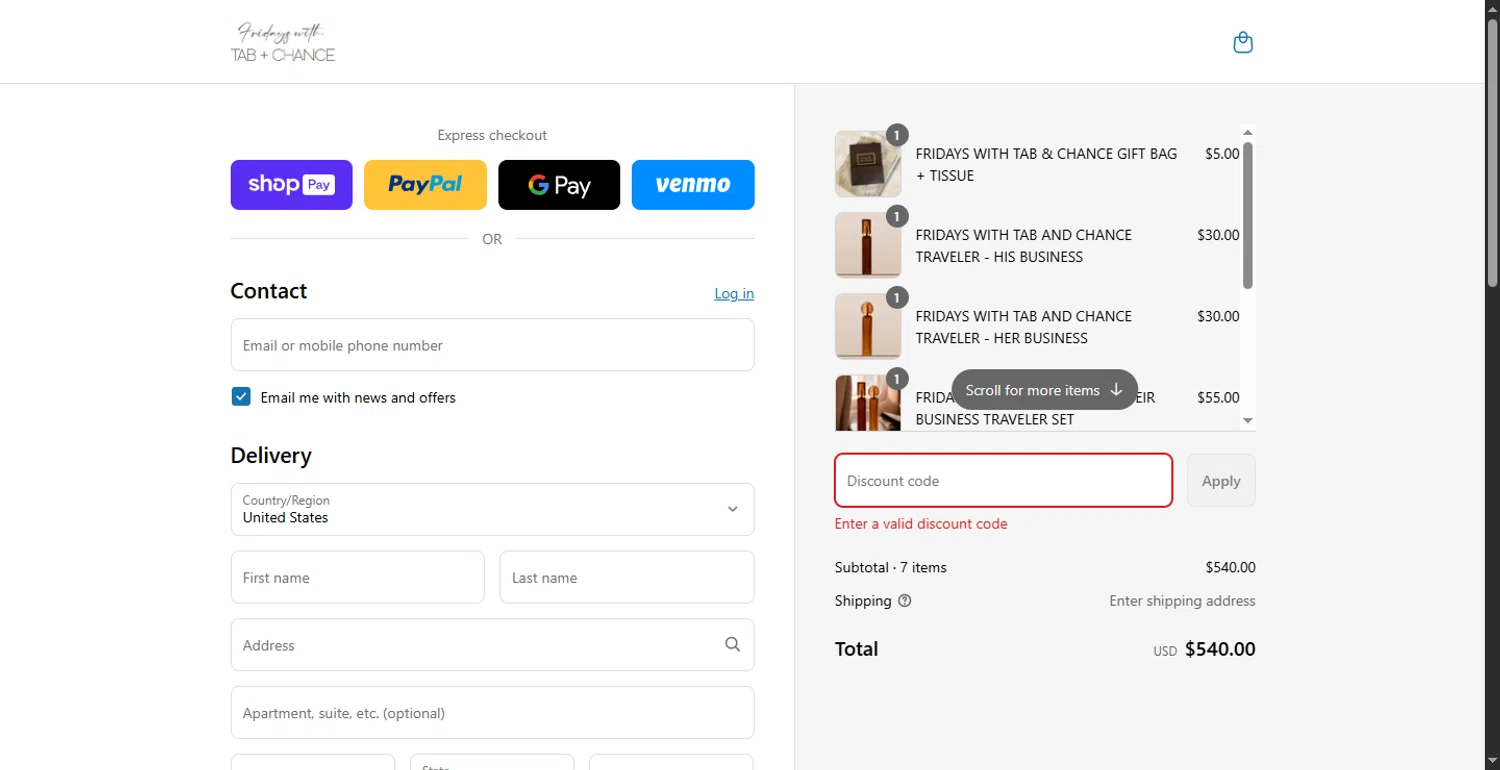This screenshot has height=770, width=1500.
Task: Open the shopping bag cart icon
Action: 1243,42
